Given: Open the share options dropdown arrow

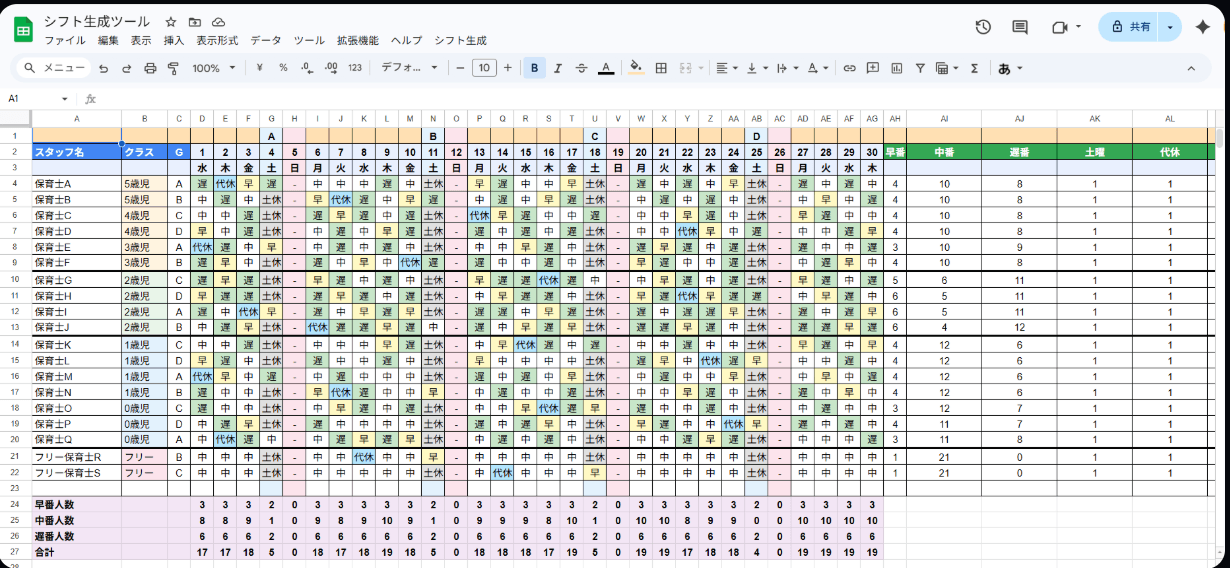Looking at the screenshot, I should (x=1171, y=27).
